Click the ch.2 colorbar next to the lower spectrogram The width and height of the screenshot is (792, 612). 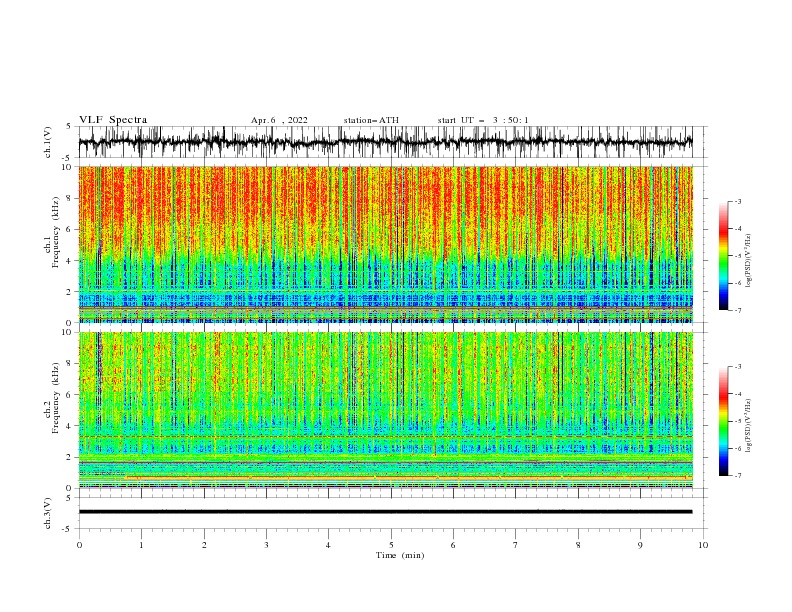(x=723, y=421)
